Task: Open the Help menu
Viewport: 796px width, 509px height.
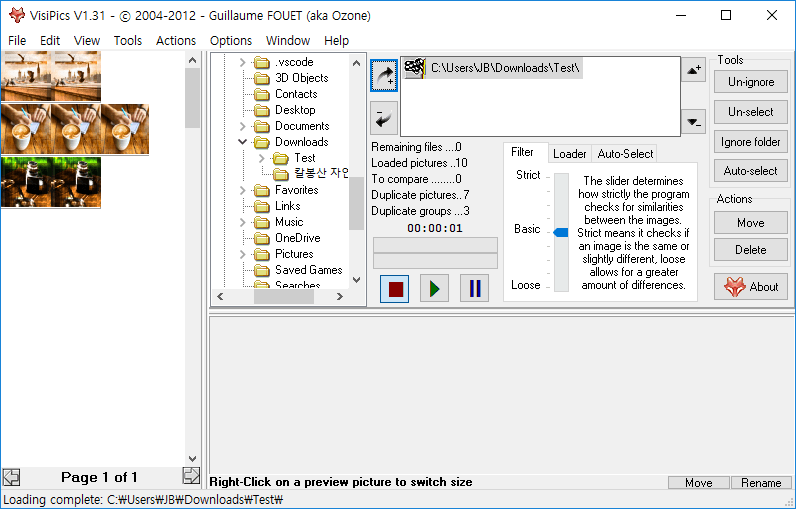Action: 336,41
